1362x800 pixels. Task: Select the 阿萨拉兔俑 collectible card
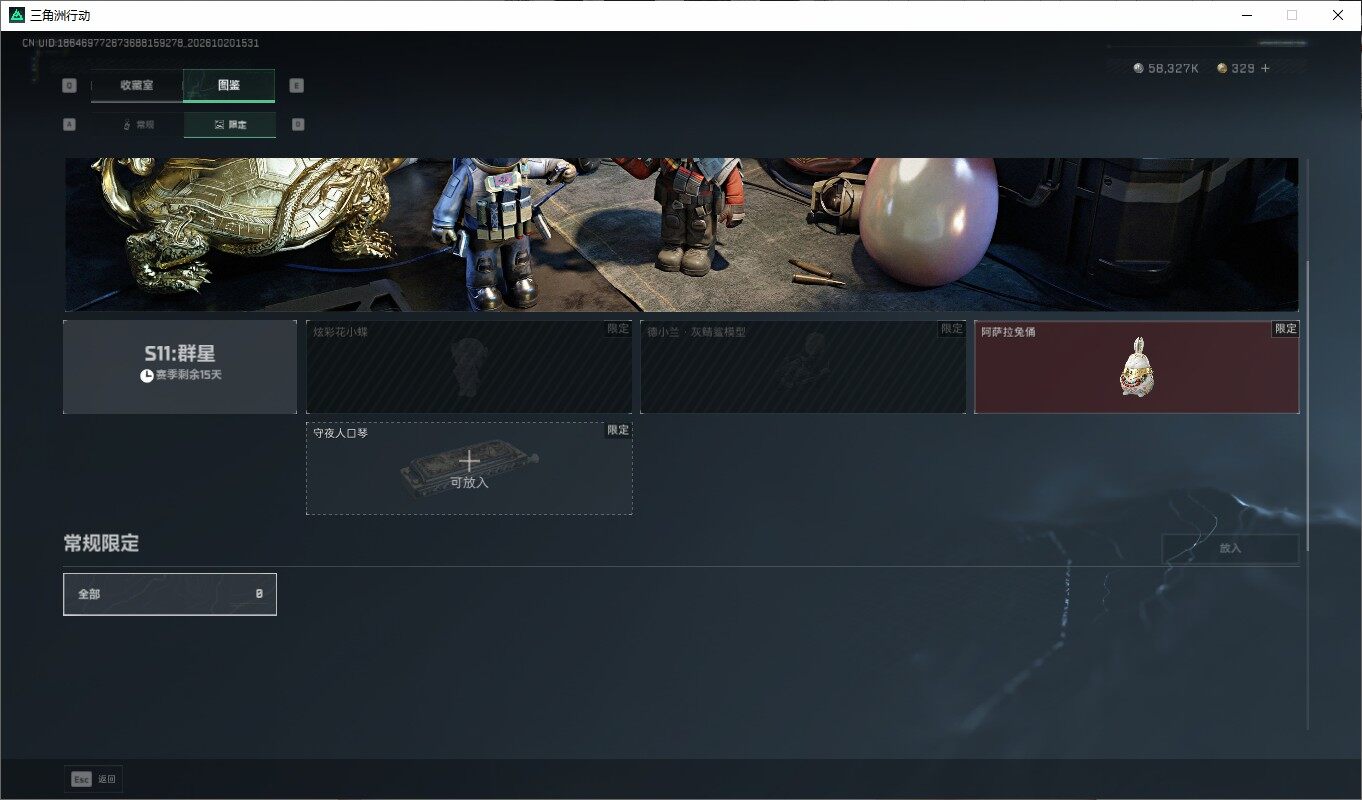[x=1137, y=367]
